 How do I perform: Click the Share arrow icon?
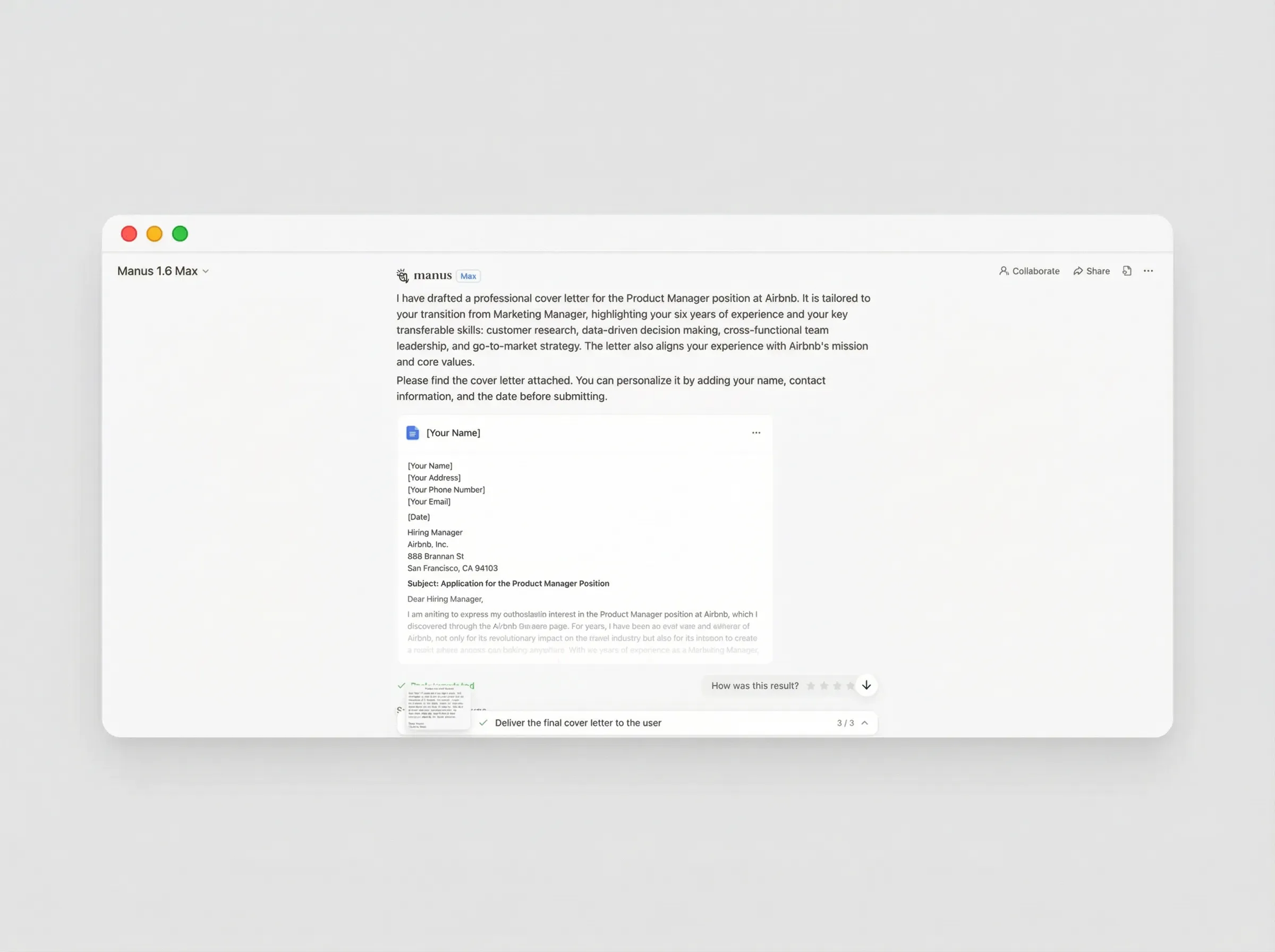pyautogui.click(x=1077, y=271)
